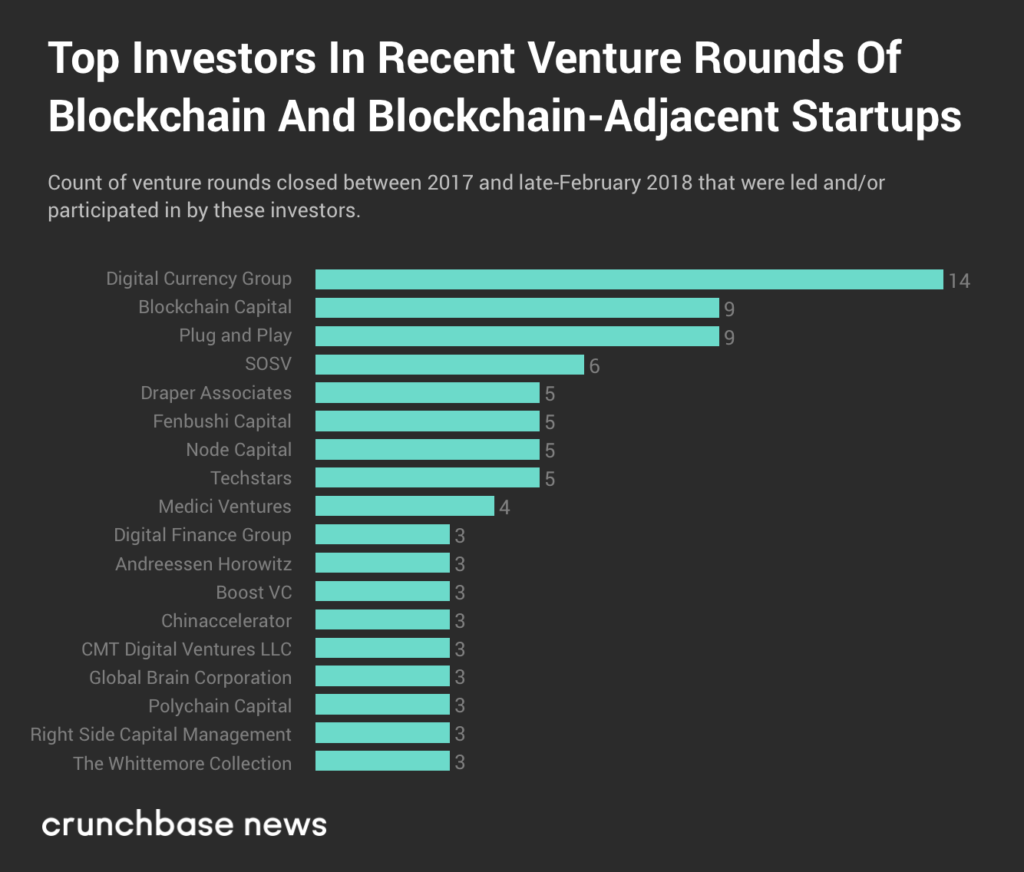Click the Fenbushi Capital label
Image resolution: width=1024 pixels, height=872 pixels.
[x=222, y=421]
